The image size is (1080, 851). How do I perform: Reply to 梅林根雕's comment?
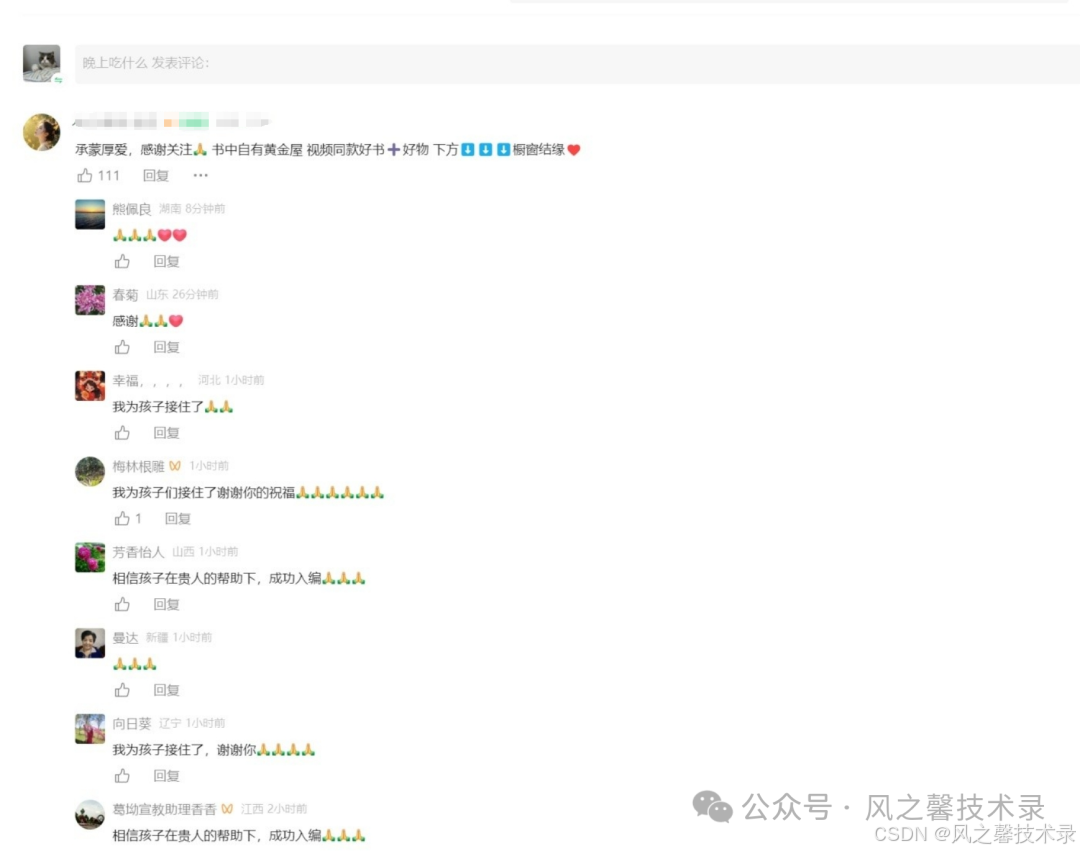click(x=178, y=518)
